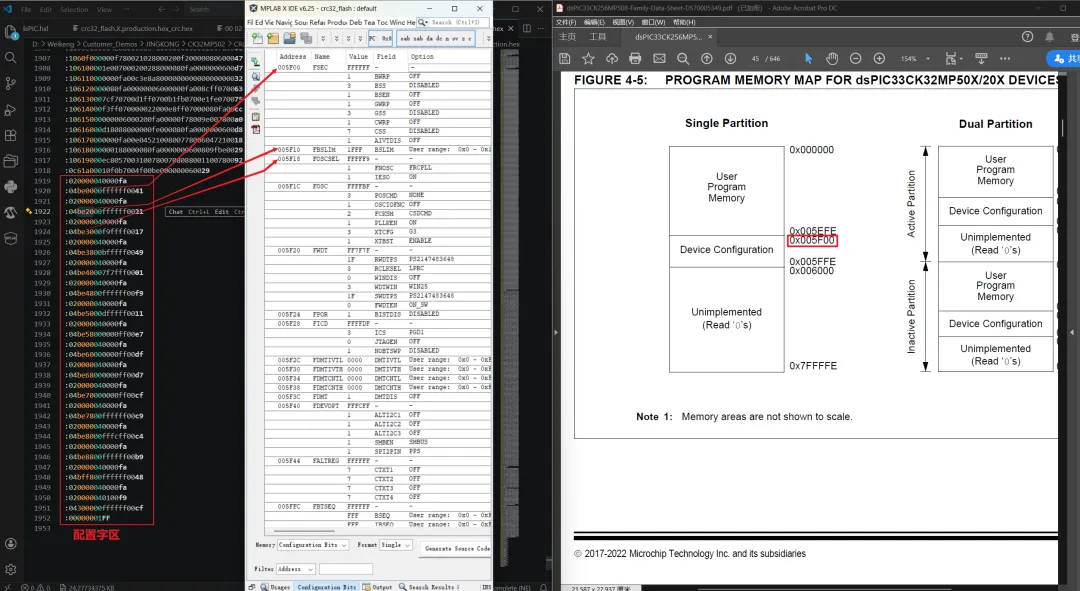Navigate back in VS Code title bar

coord(161,10)
